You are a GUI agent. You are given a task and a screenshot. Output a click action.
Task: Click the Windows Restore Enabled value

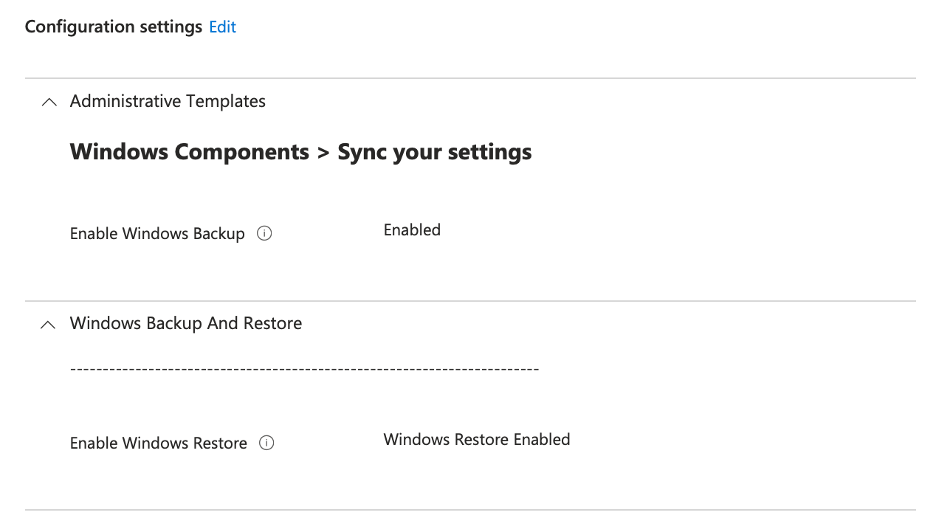[x=477, y=439]
